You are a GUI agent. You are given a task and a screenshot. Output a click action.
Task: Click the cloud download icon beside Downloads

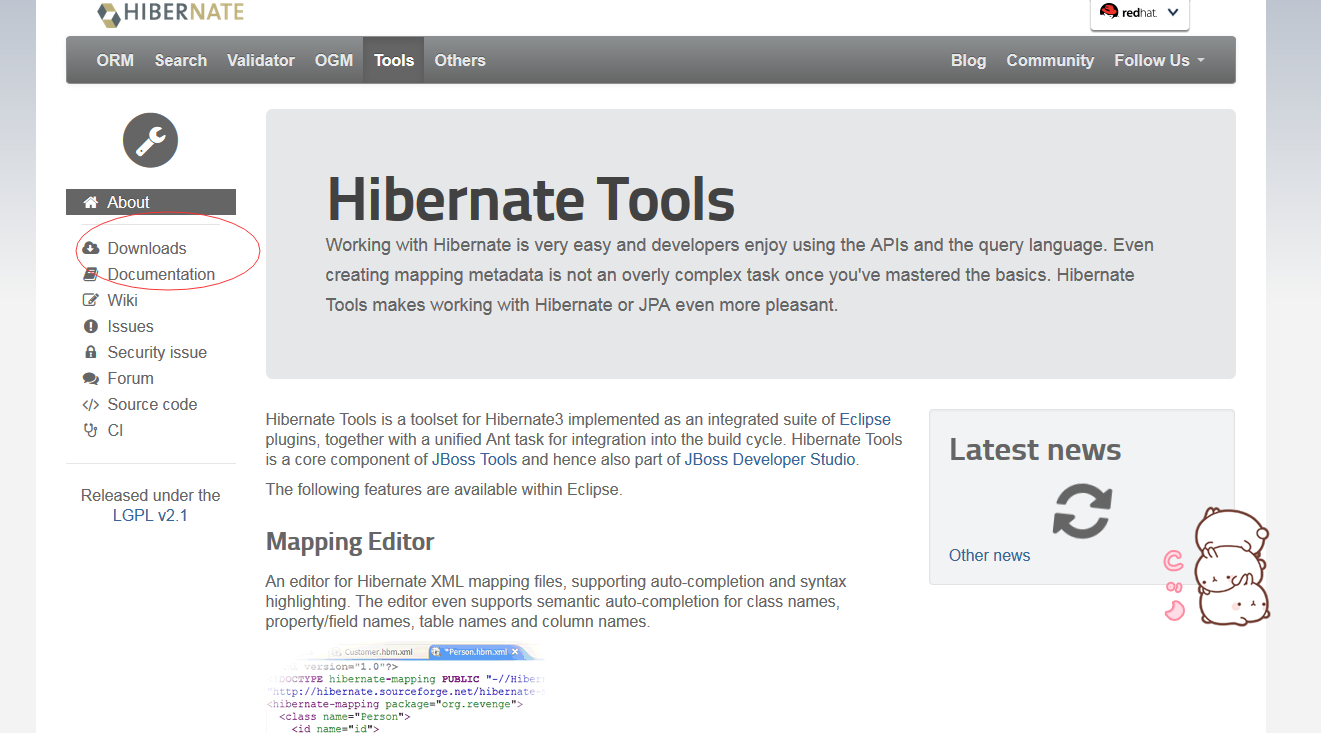coord(91,248)
